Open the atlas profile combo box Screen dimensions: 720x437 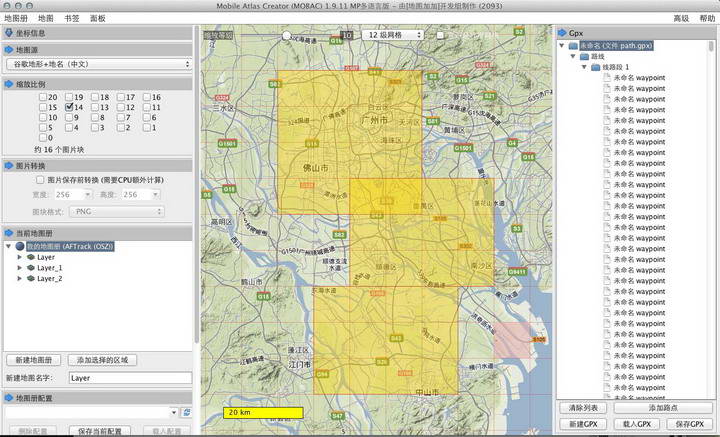[91, 412]
